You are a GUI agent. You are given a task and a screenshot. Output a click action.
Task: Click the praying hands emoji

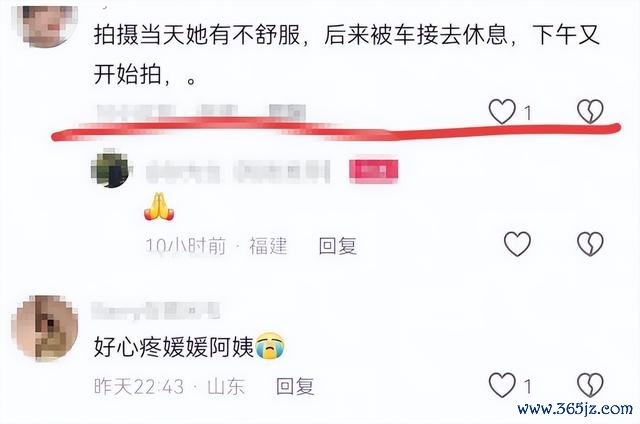[x=159, y=206]
